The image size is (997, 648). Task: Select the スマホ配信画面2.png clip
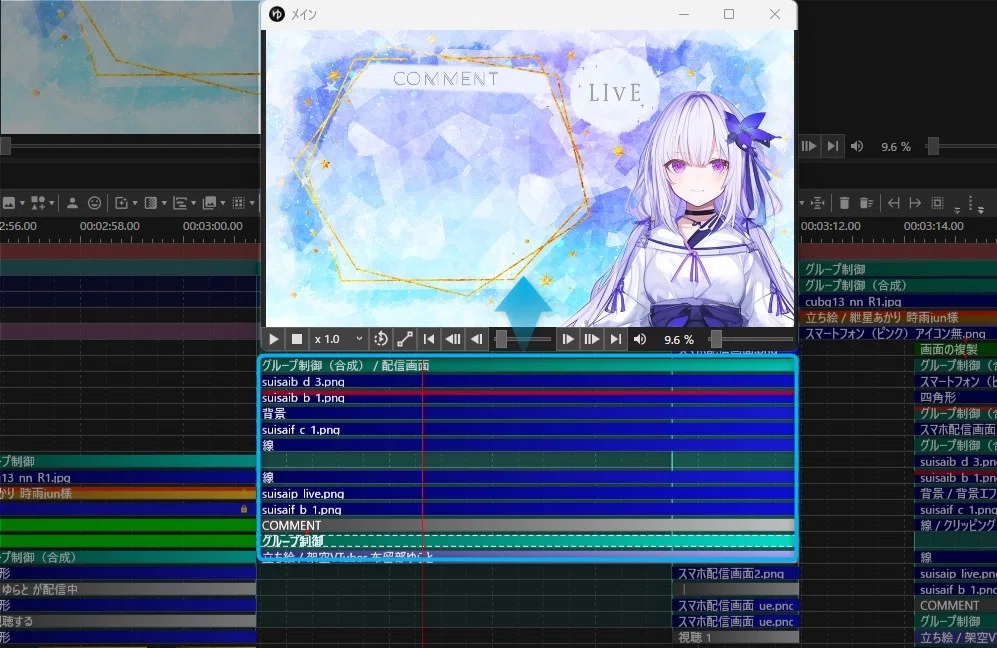pyautogui.click(x=736, y=573)
